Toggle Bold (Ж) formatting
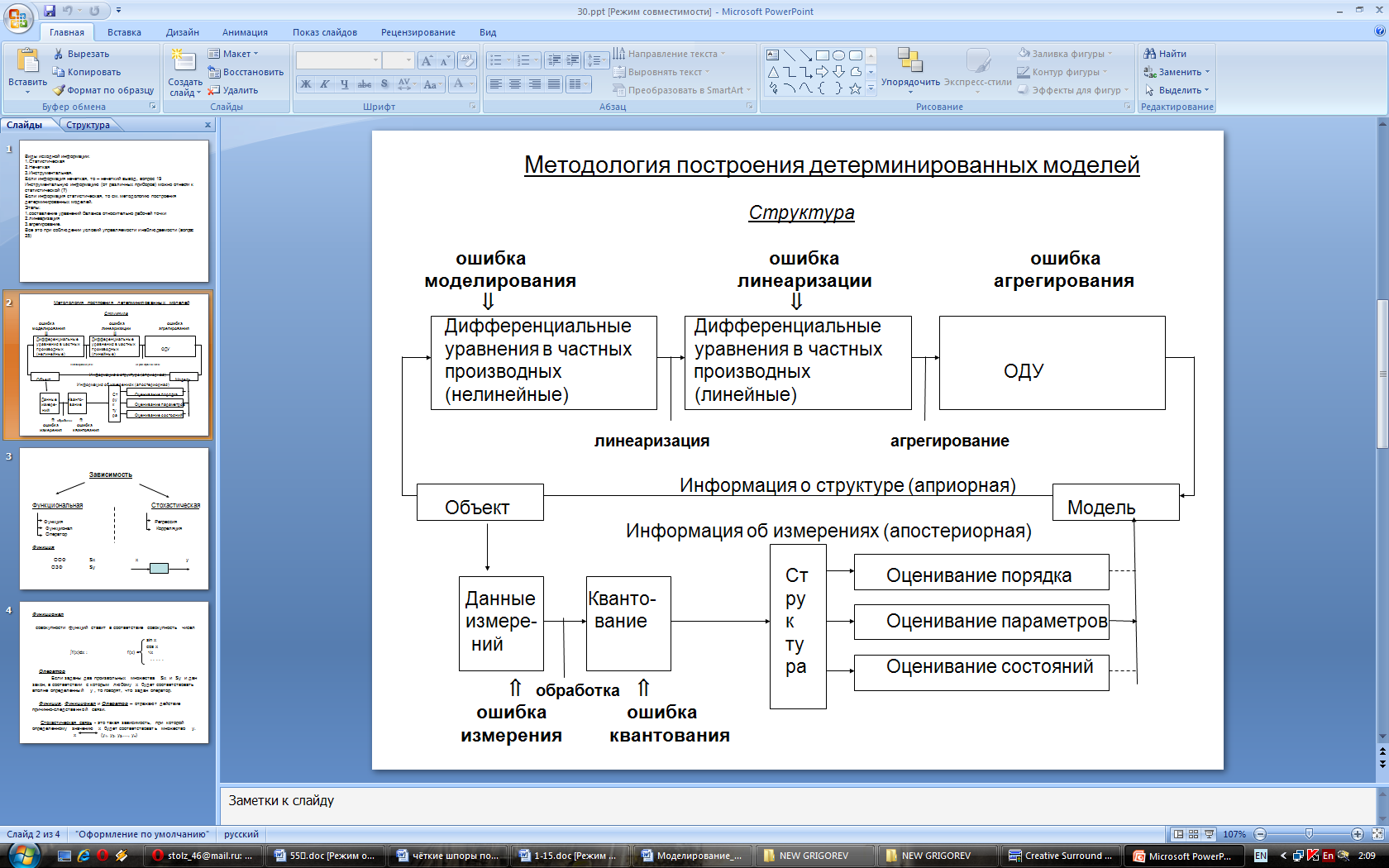The height and width of the screenshot is (868, 1389). click(306, 84)
